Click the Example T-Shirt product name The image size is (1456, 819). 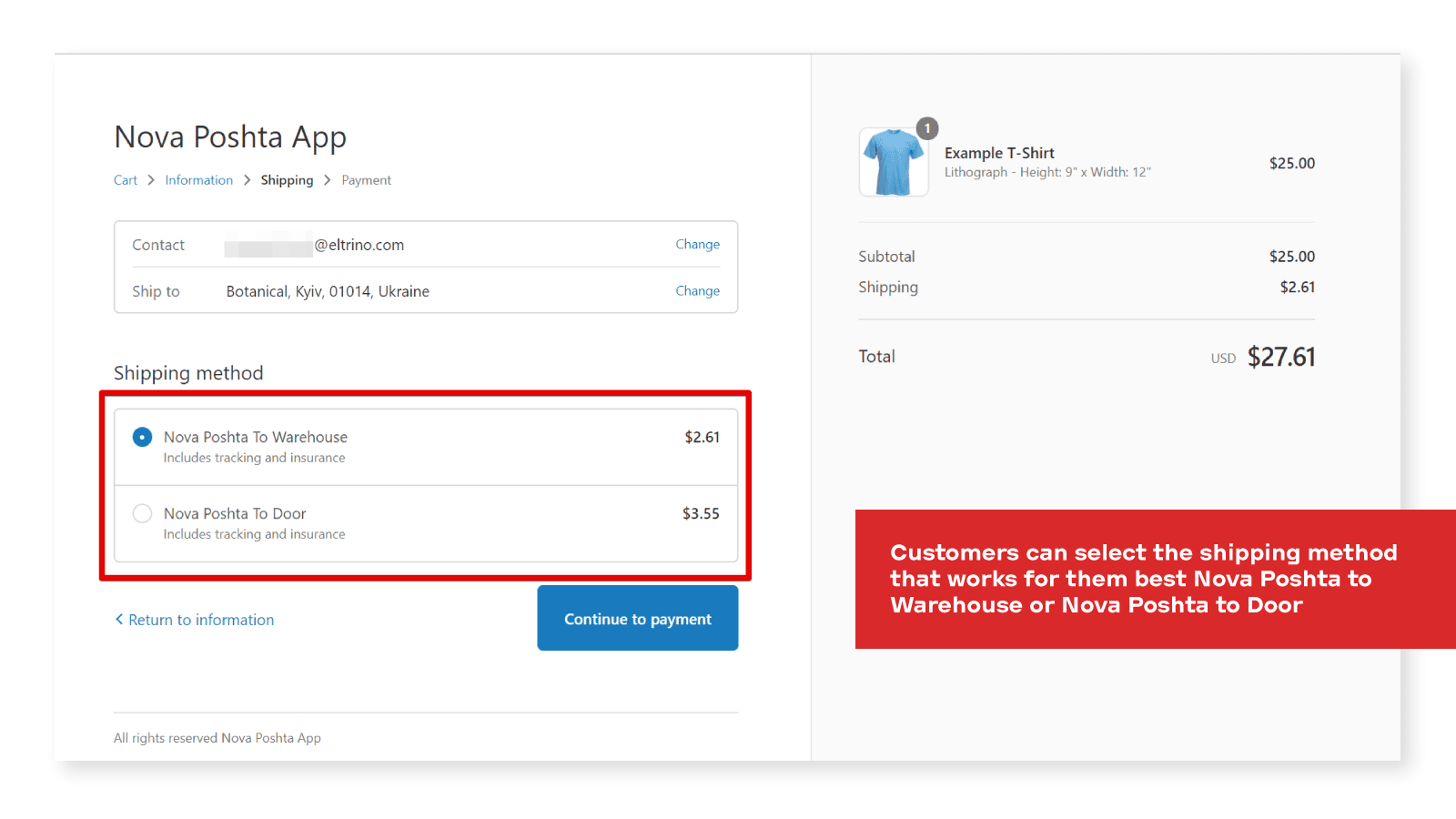click(999, 153)
